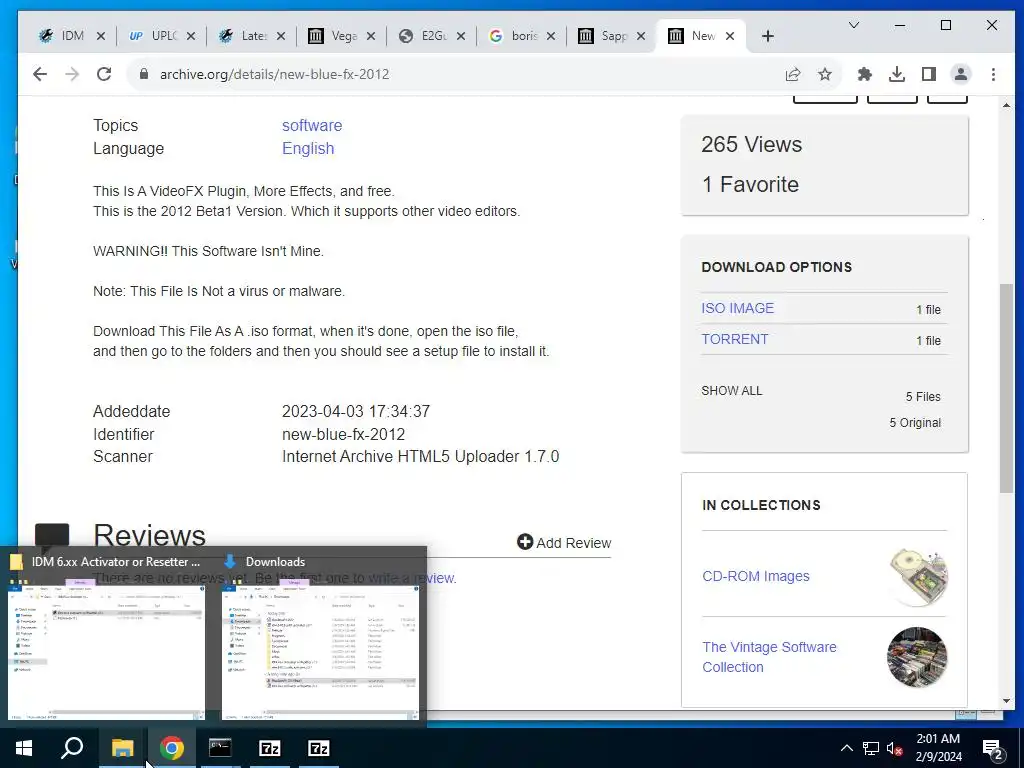The image size is (1024, 768).
Task: Open the network tray icon
Action: tap(871, 748)
